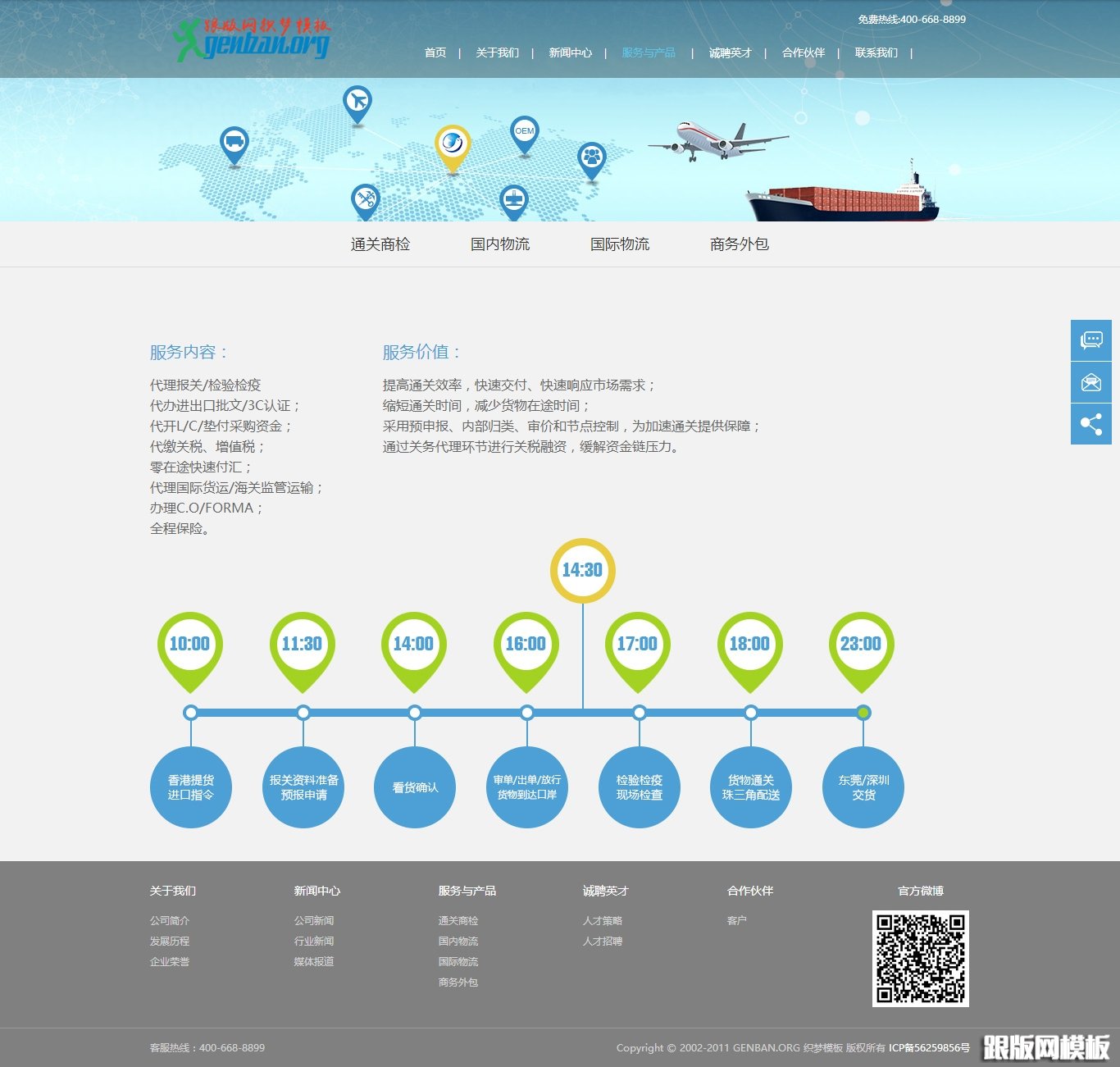Click the yellow globe map pin
The height and width of the screenshot is (1067, 1120).
click(x=452, y=145)
